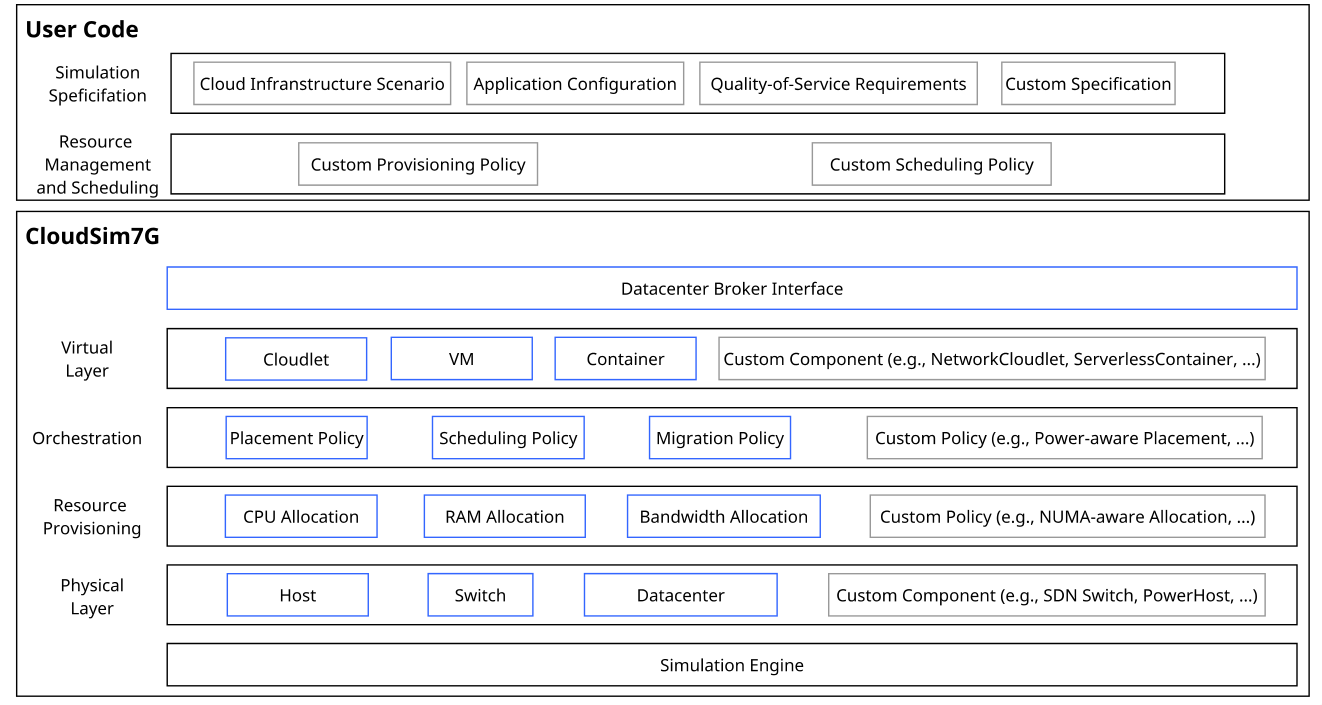
Task: Click the Resource Management and Scheduling label
Action: (97, 165)
